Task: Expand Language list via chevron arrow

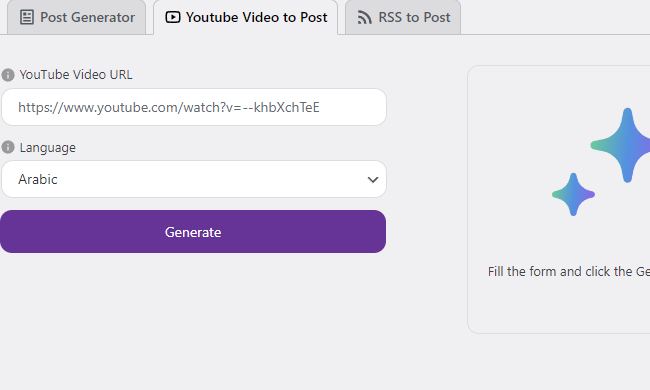Action: point(373,179)
